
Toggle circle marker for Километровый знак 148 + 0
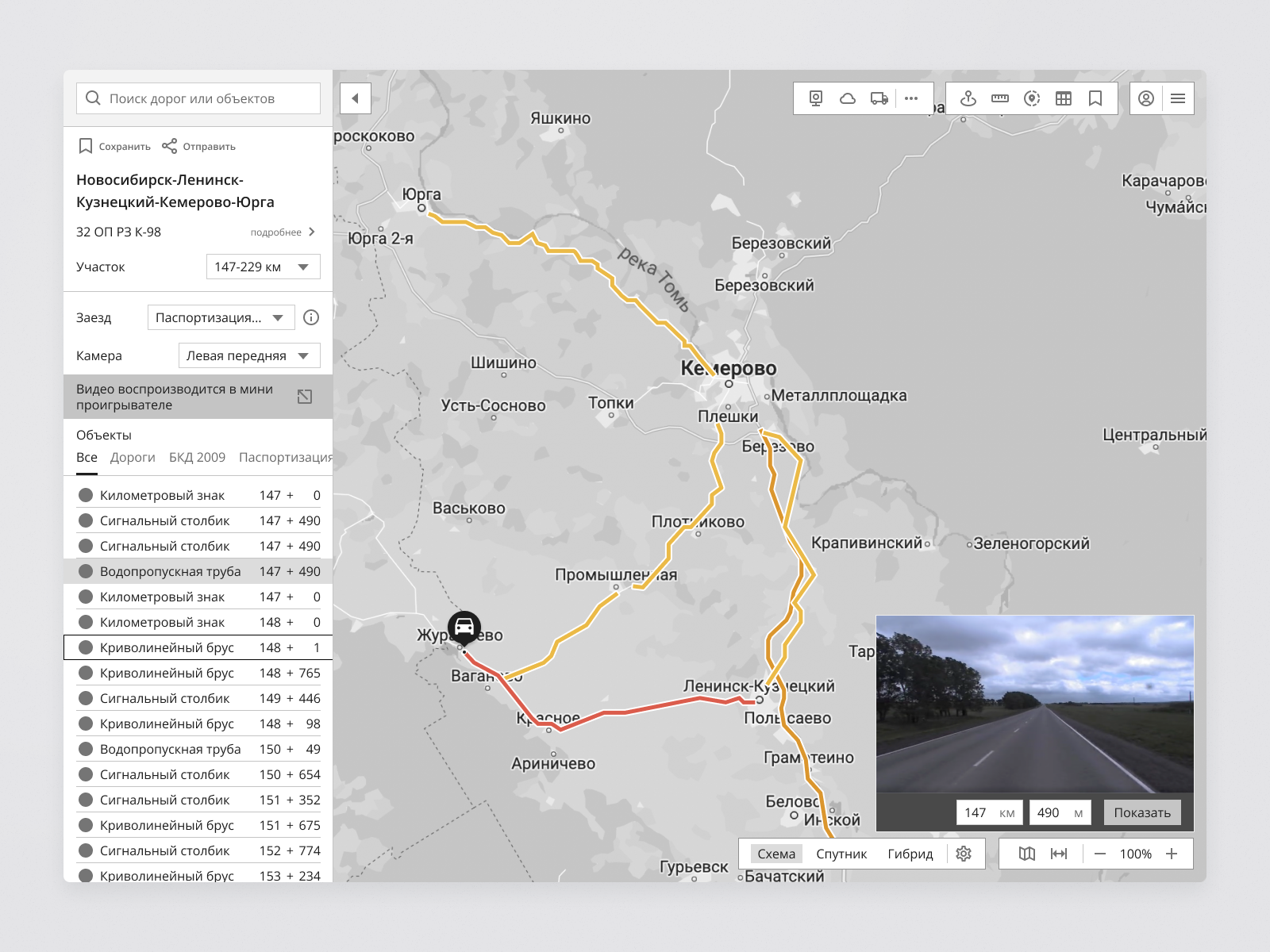(86, 622)
